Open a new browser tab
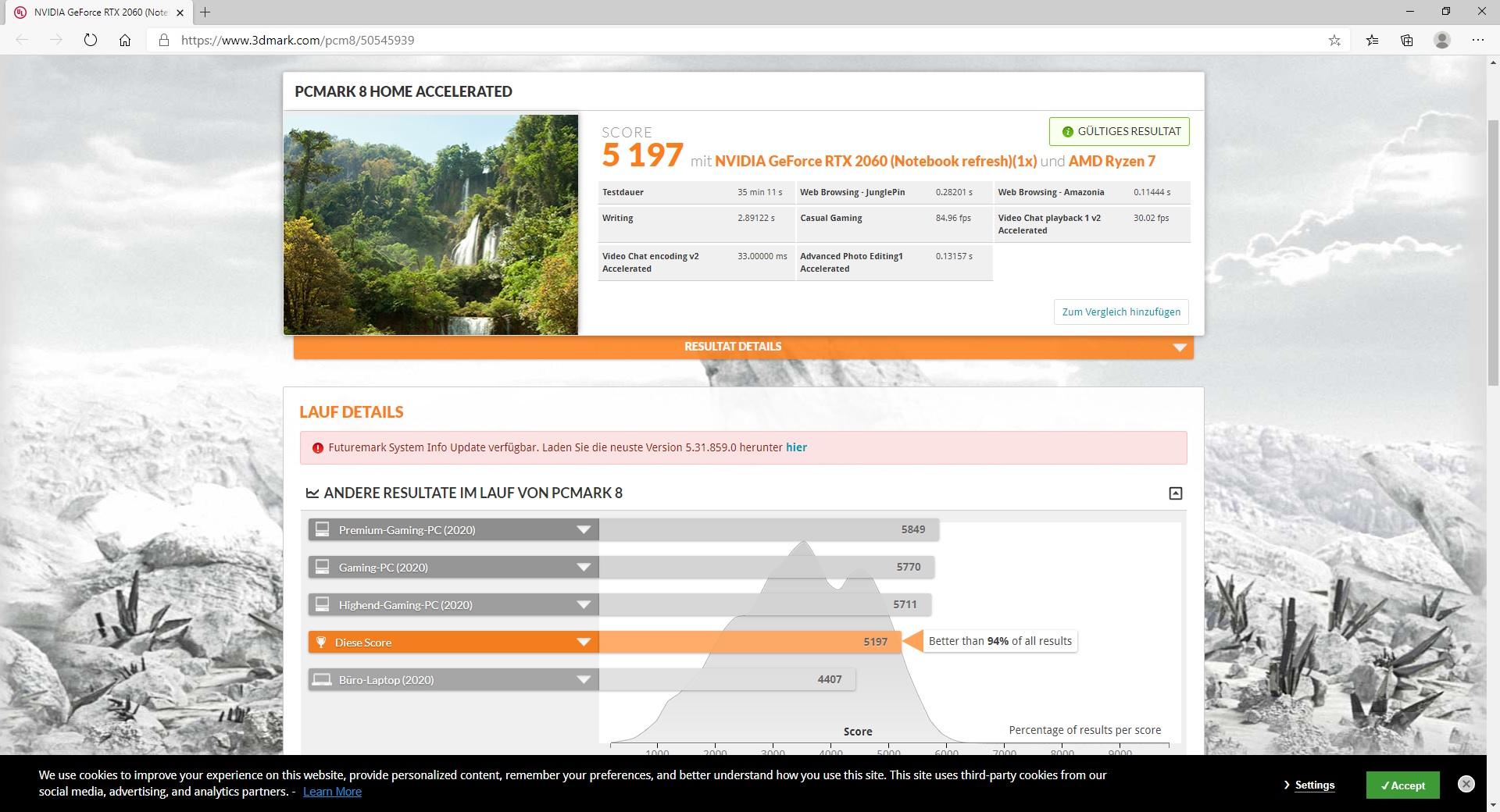The width and height of the screenshot is (1500, 812). tap(205, 12)
